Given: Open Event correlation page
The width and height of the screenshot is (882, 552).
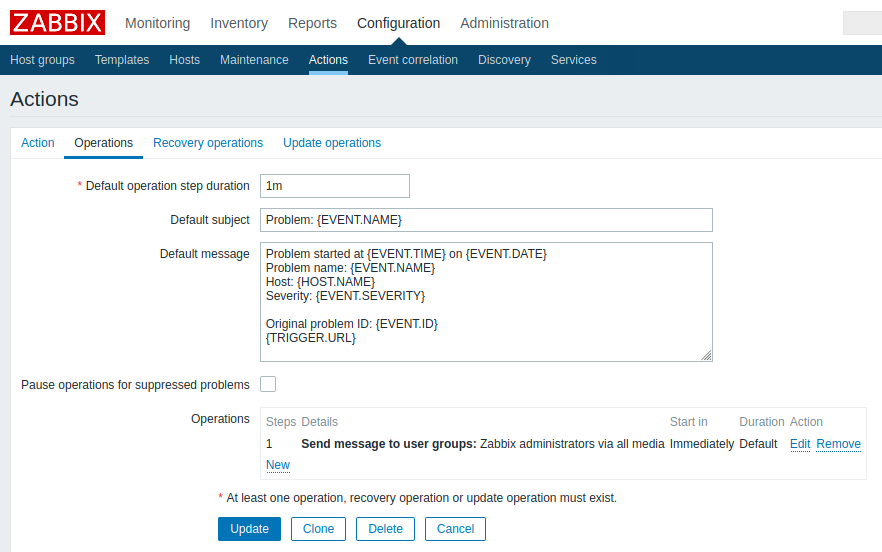Looking at the screenshot, I should coord(412,60).
